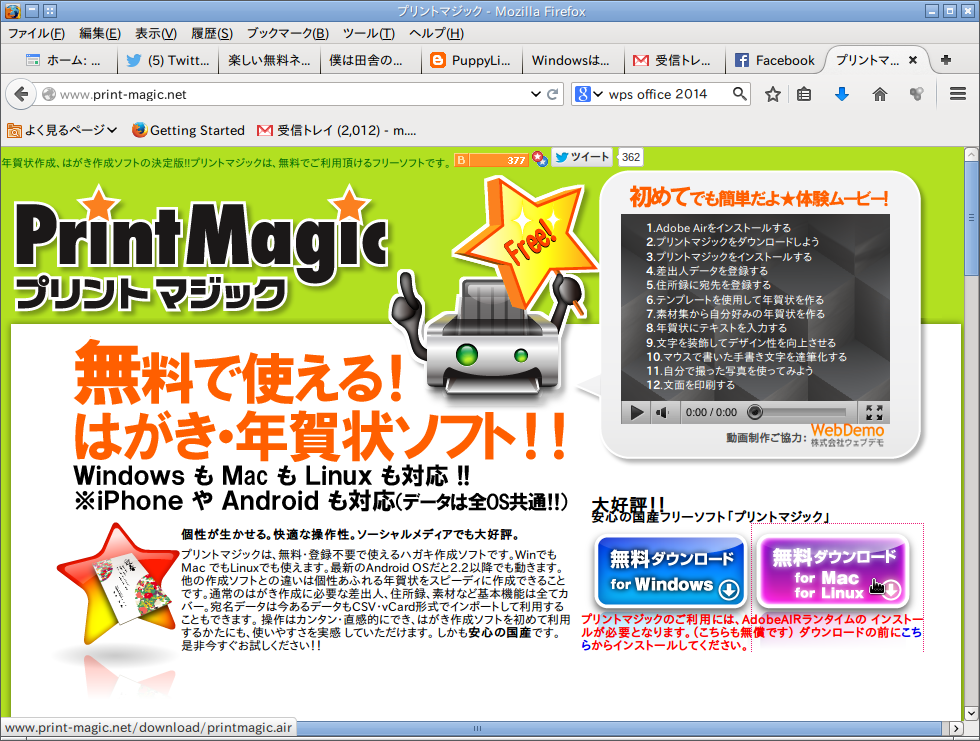The height and width of the screenshot is (741, 980).
Task: Open the Google search engine dropdown
Action: point(589,94)
